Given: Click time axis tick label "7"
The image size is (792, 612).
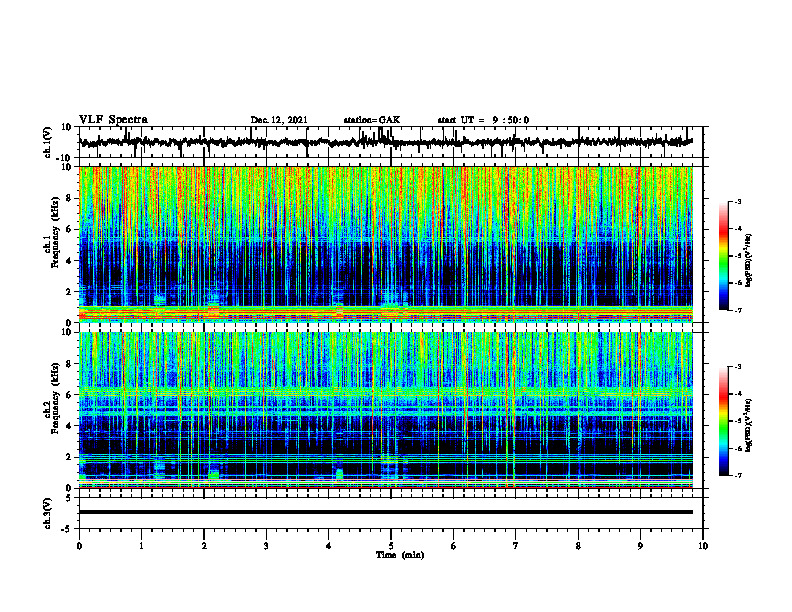Looking at the screenshot, I should click(516, 546).
